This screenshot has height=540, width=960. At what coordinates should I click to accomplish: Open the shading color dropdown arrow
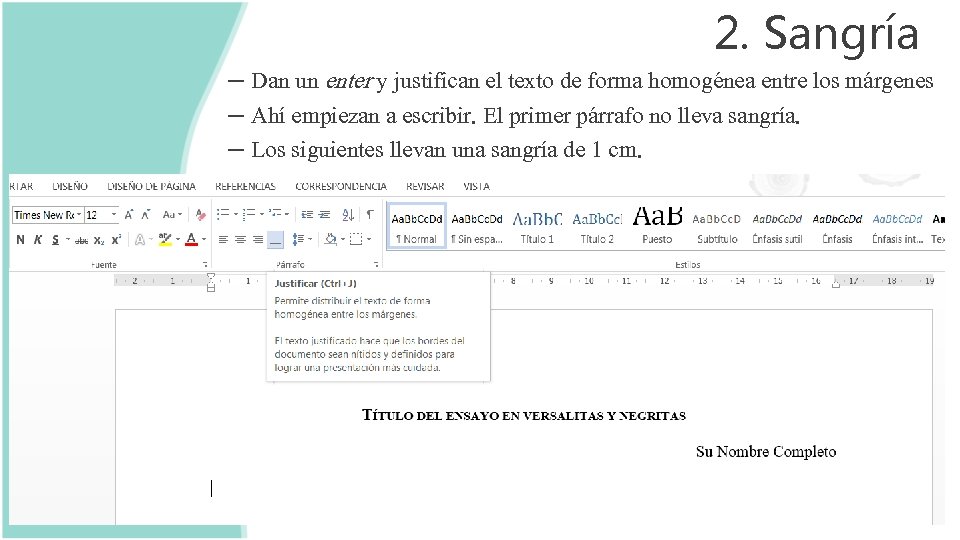click(343, 239)
